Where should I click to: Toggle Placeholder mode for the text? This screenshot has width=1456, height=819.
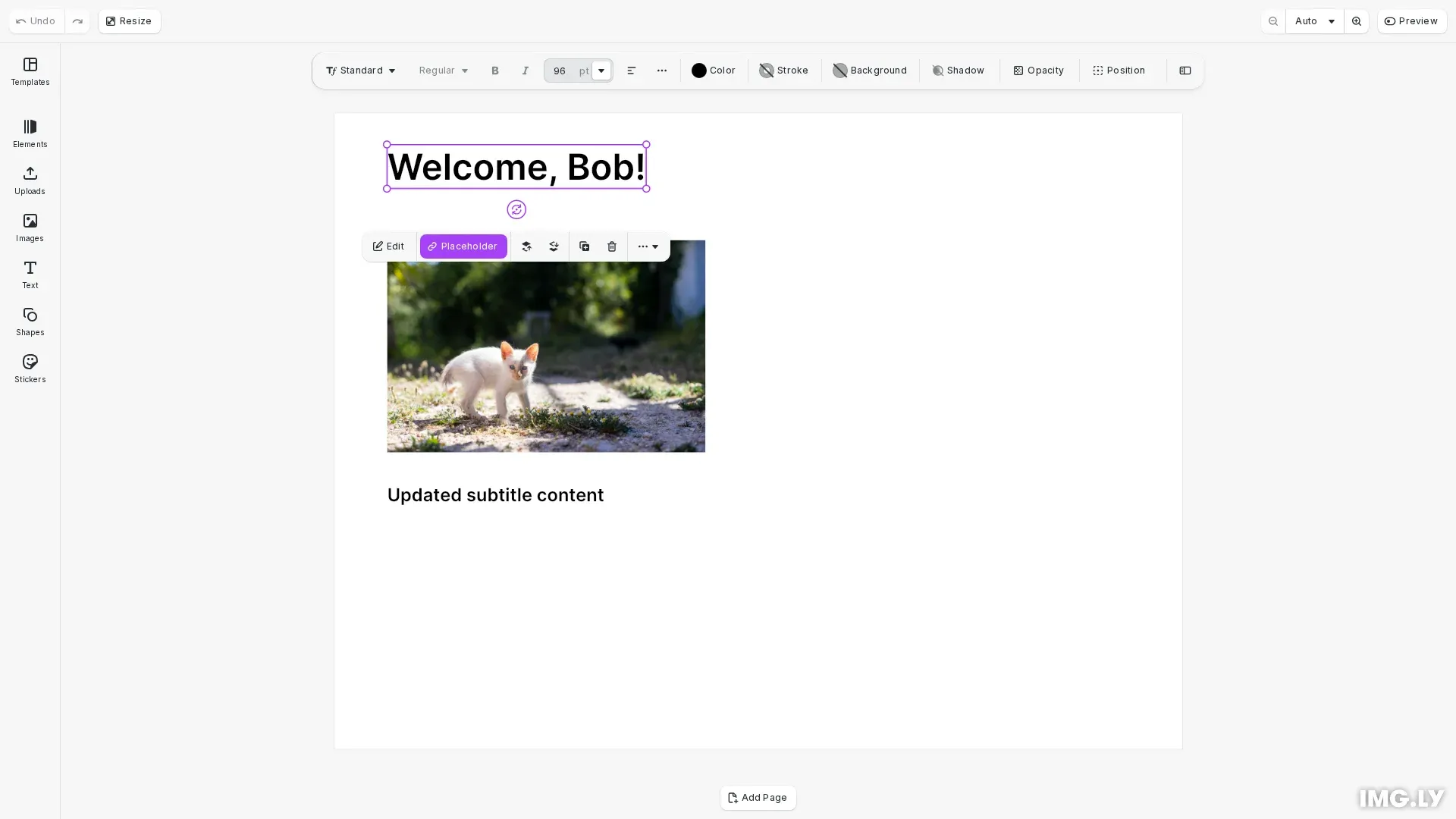point(463,246)
